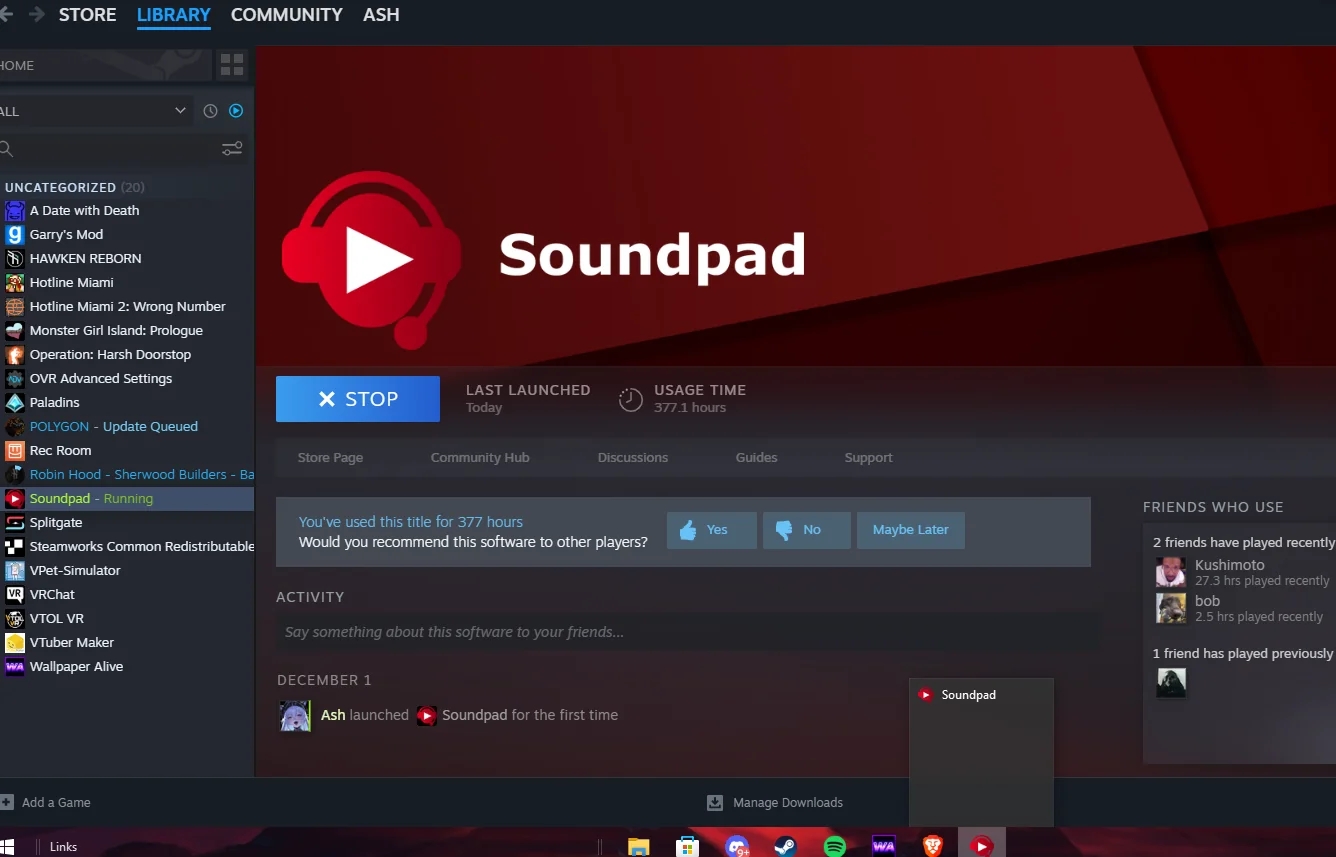This screenshot has width=1336, height=857.
Task: Click the activity post text field
Action: pos(685,632)
